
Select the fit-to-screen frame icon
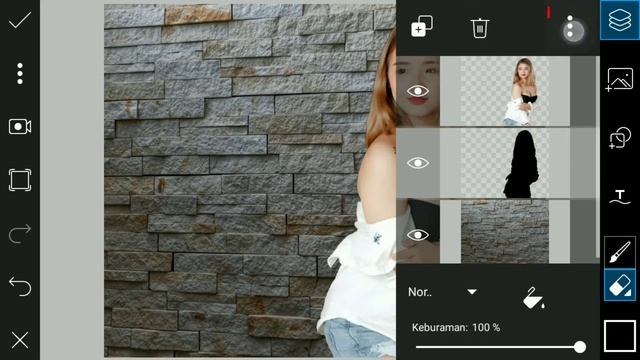pyautogui.click(x=20, y=180)
